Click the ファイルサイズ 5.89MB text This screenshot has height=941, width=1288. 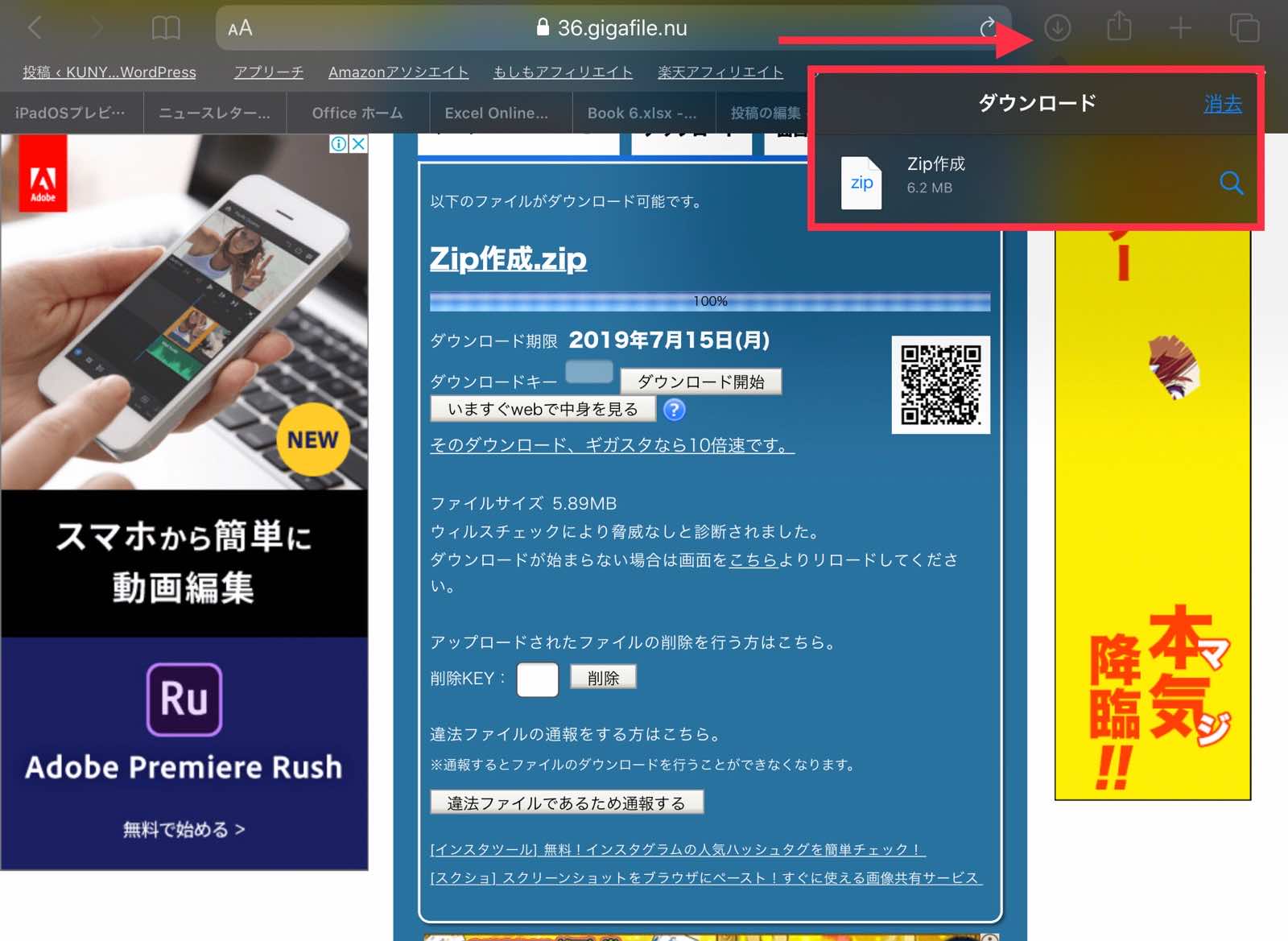click(x=523, y=503)
